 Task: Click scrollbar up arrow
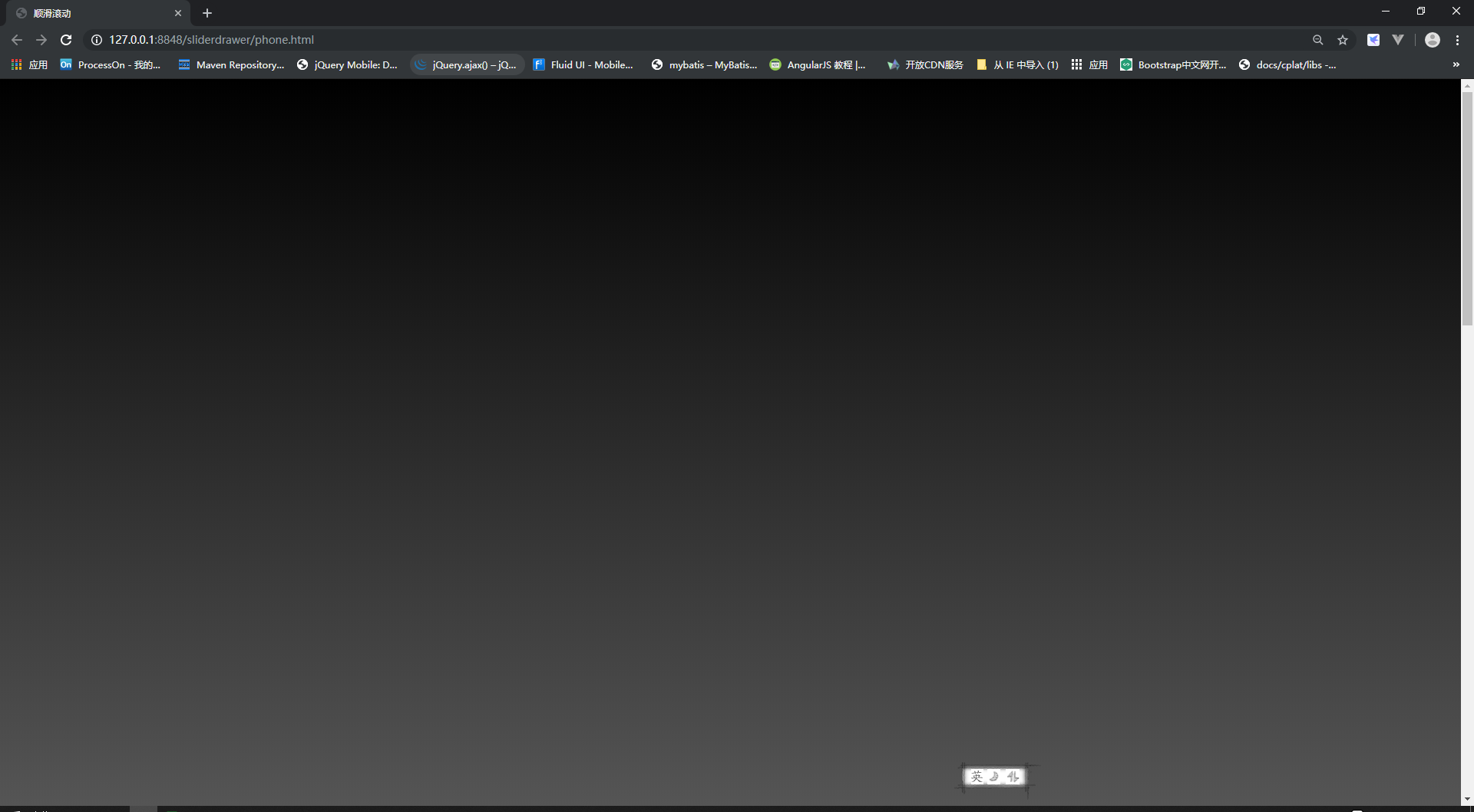click(x=1467, y=85)
